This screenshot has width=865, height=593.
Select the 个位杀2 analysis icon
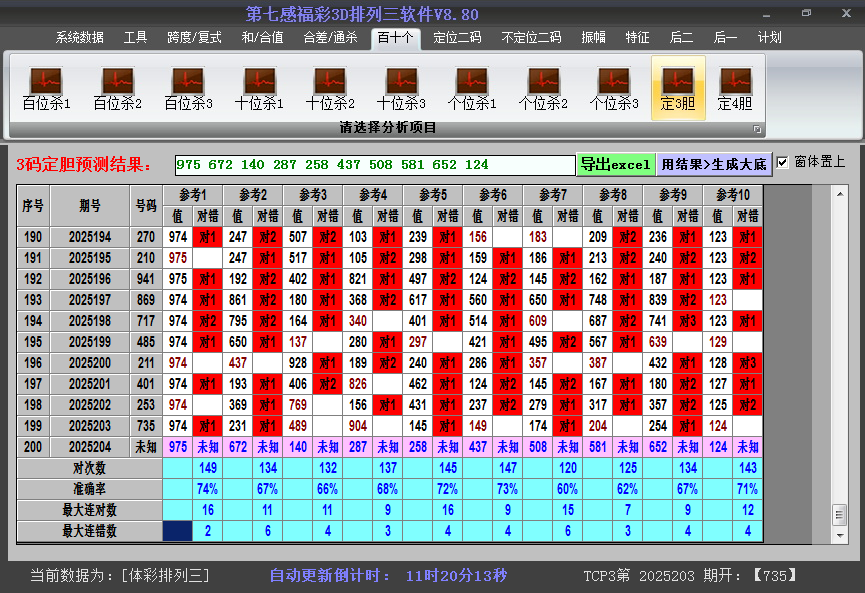[543, 88]
